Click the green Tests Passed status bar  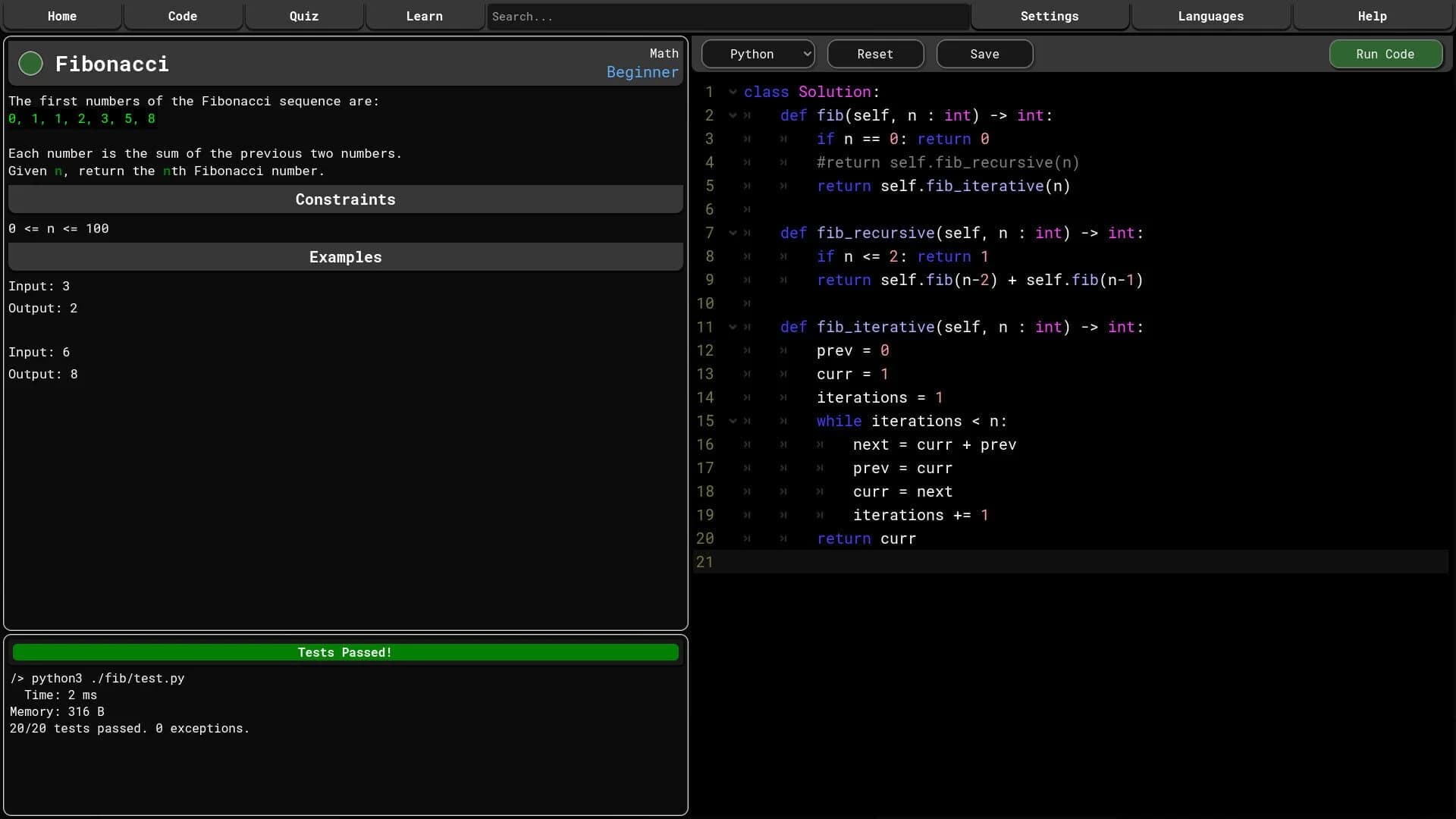[345, 652]
